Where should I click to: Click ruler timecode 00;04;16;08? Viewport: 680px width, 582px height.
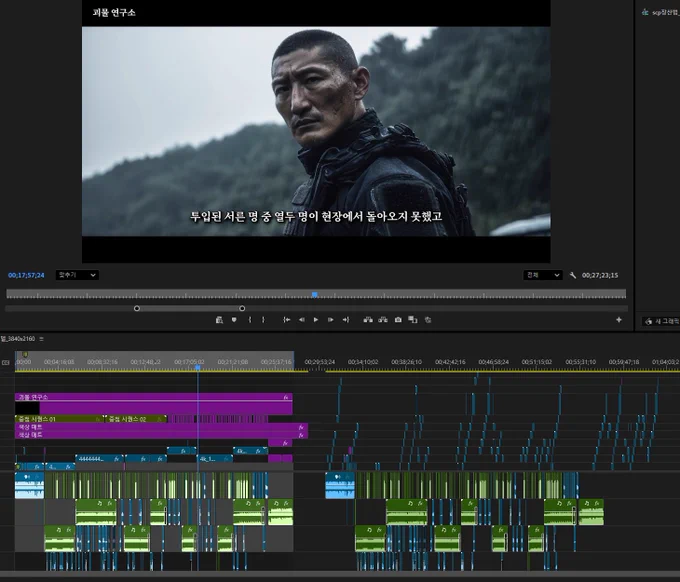click(59, 362)
